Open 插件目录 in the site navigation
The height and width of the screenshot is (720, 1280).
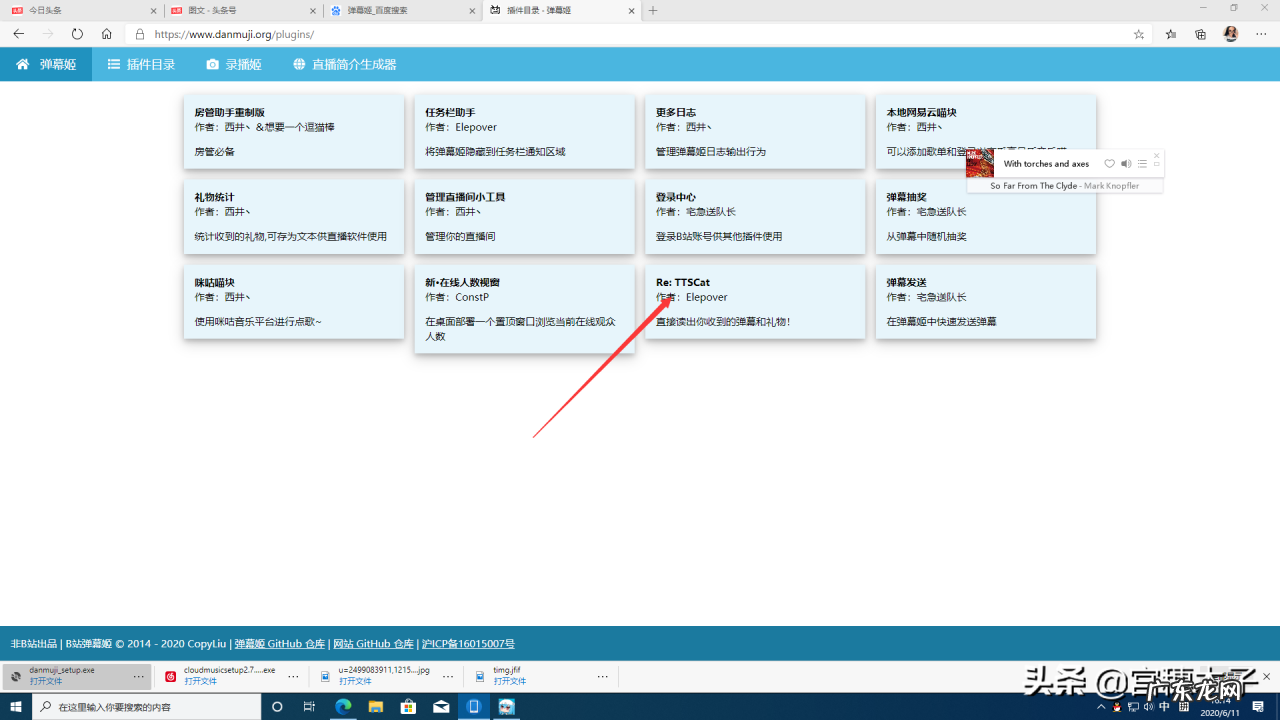point(141,64)
